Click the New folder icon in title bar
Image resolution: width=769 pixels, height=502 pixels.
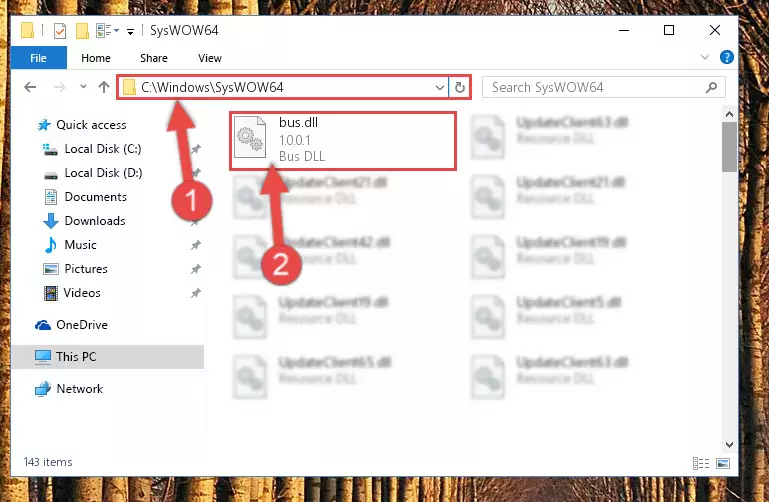coord(82,31)
